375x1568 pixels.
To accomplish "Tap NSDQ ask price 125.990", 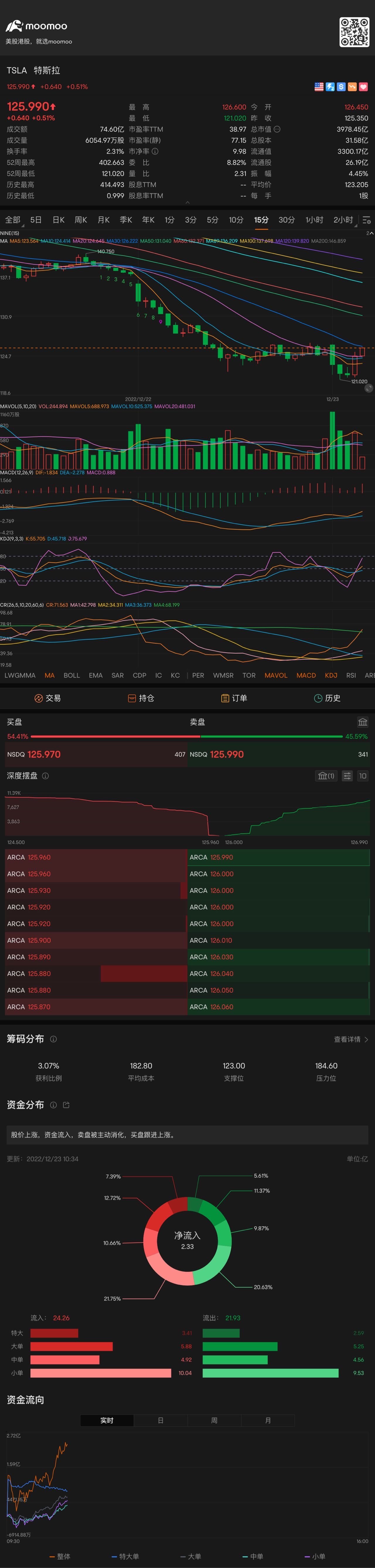I will point(227,755).
